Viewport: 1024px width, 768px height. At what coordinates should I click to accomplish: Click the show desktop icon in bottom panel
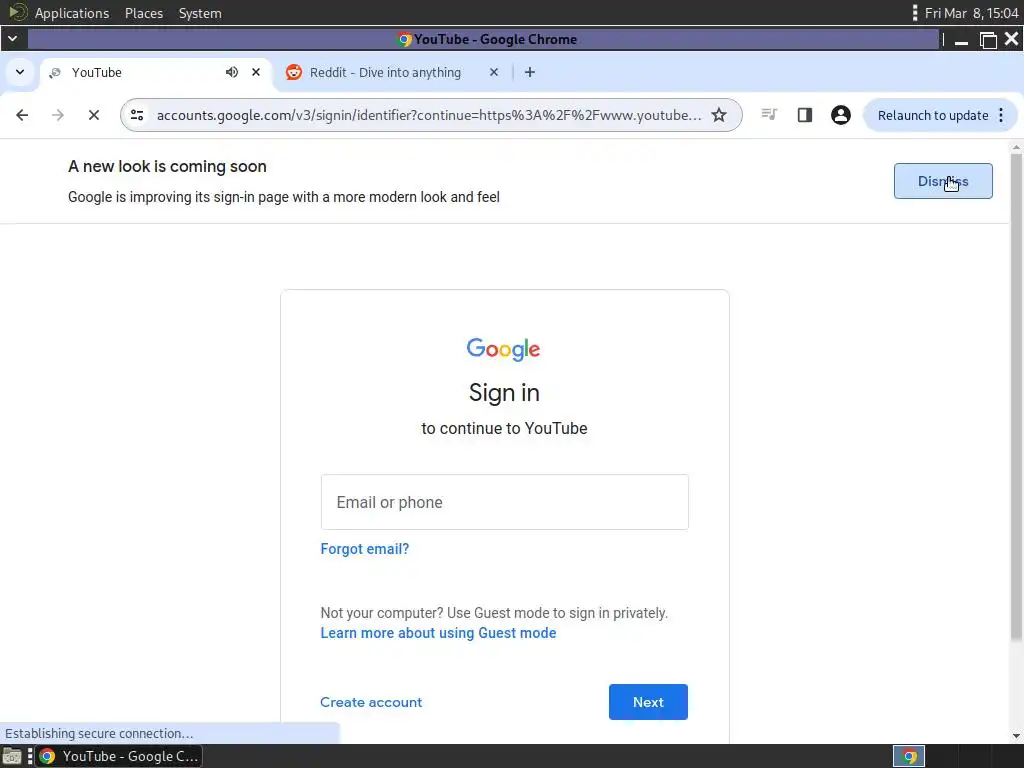(12, 756)
